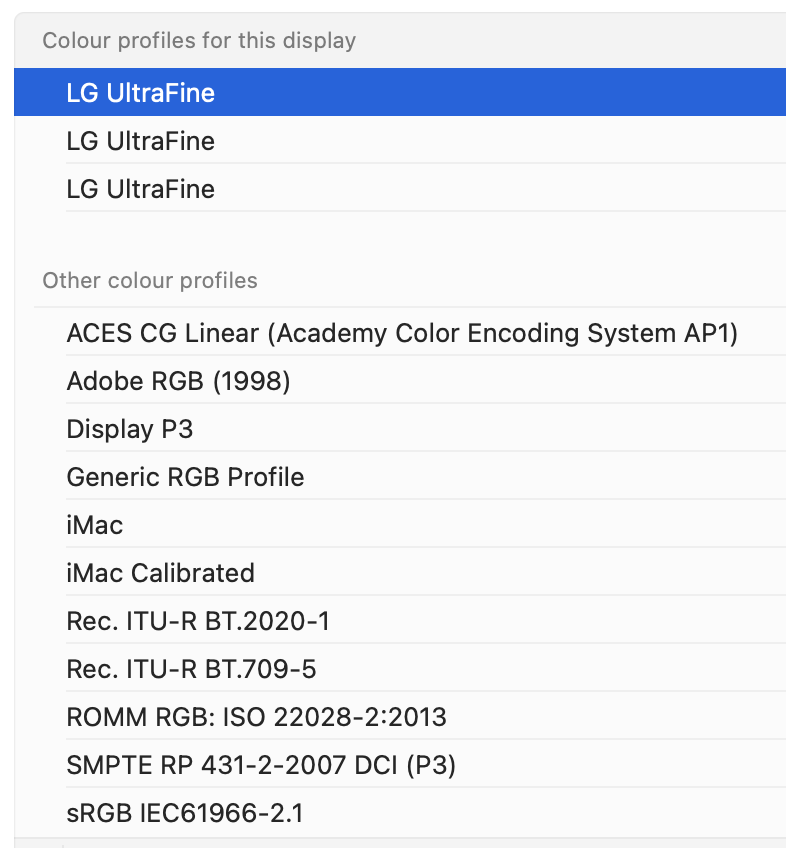Choose the Academy Color Encoding System AP1 entry
The width and height of the screenshot is (786, 848).
coord(402,333)
